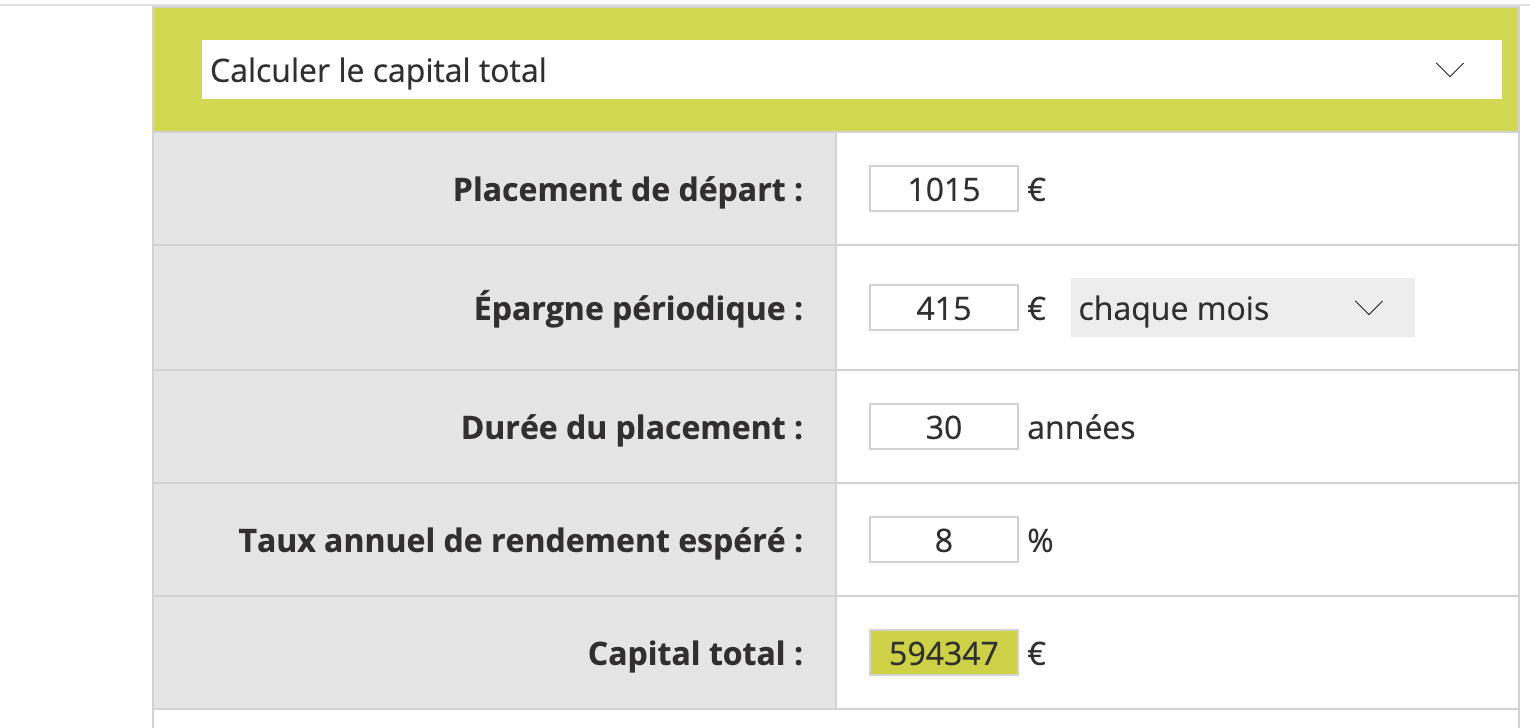This screenshot has height=728, width=1530.
Task: Click the Taux annuel de rendement input
Action: (943, 541)
